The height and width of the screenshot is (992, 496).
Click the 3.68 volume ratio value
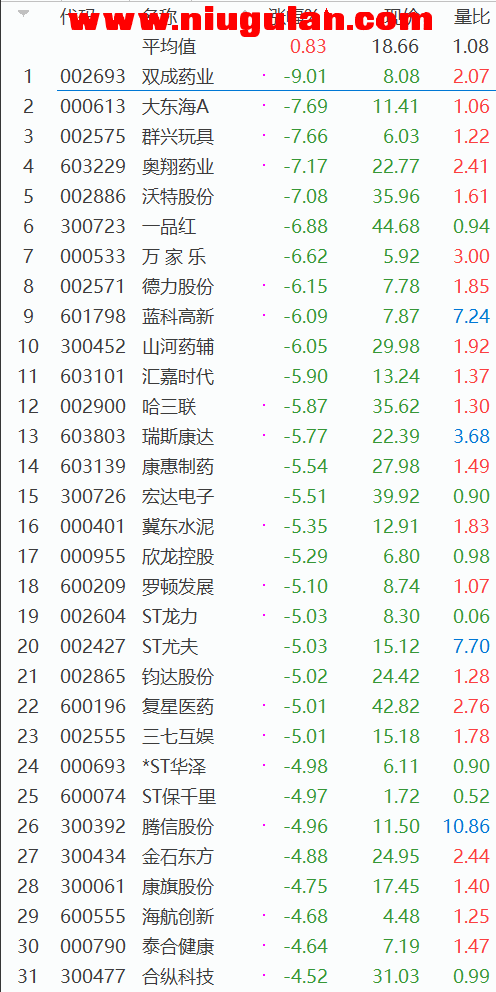pyautogui.click(x=471, y=437)
